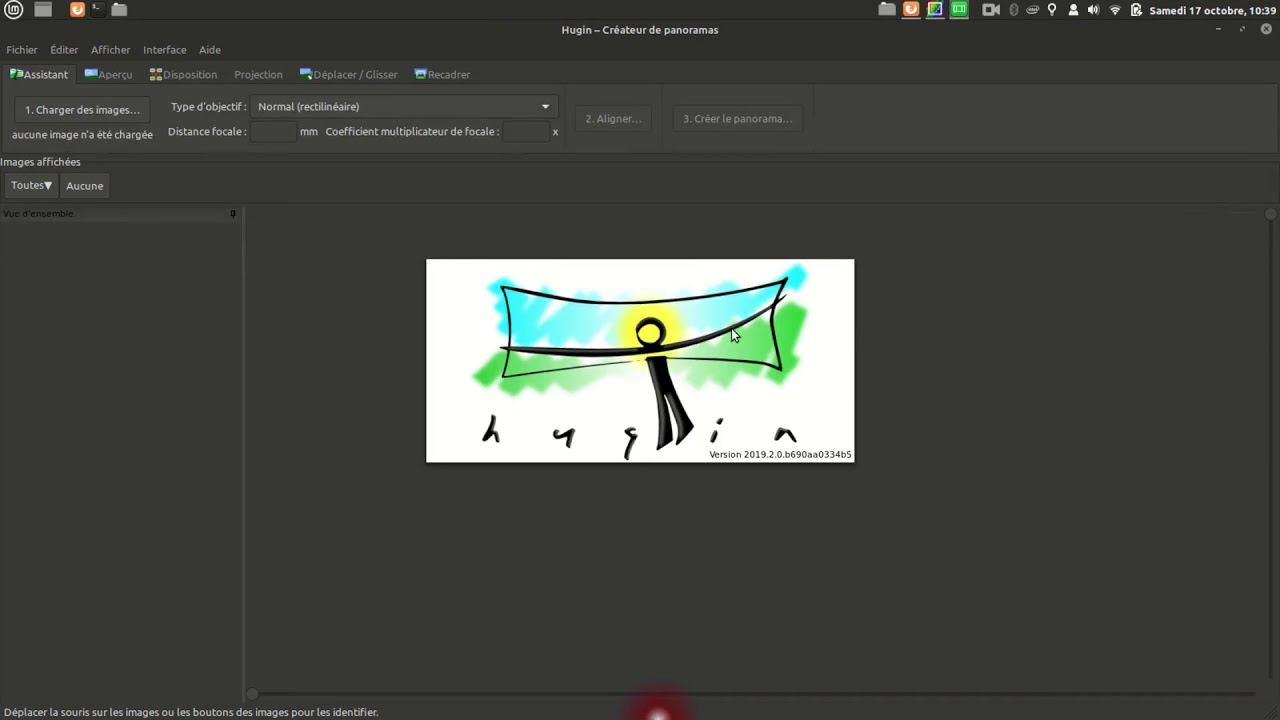1280x720 pixels.
Task: Click the pin icon on Vue d'ensemble panel
Action: click(x=233, y=214)
